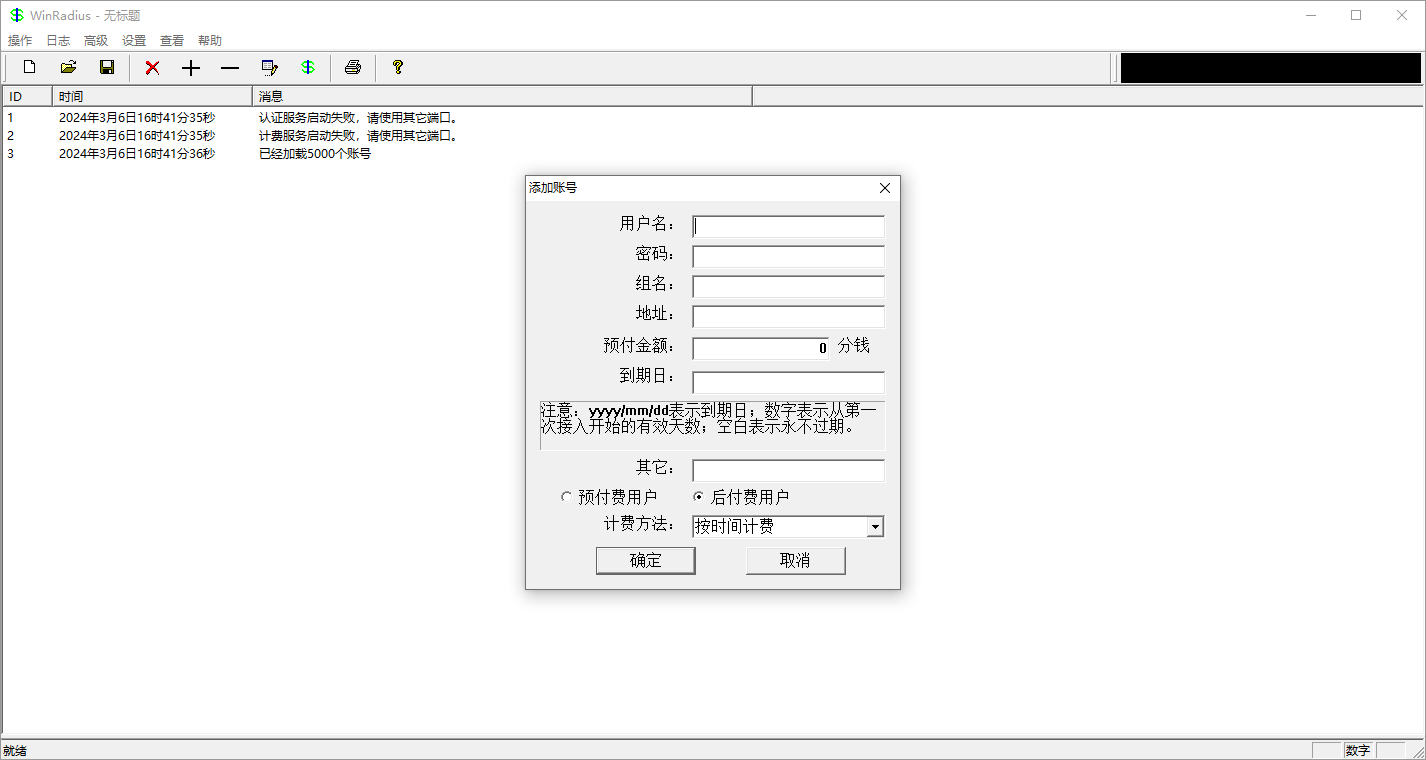The height and width of the screenshot is (760, 1426).
Task: Select log row 认证服务启动失败
Action: (x=359, y=118)
